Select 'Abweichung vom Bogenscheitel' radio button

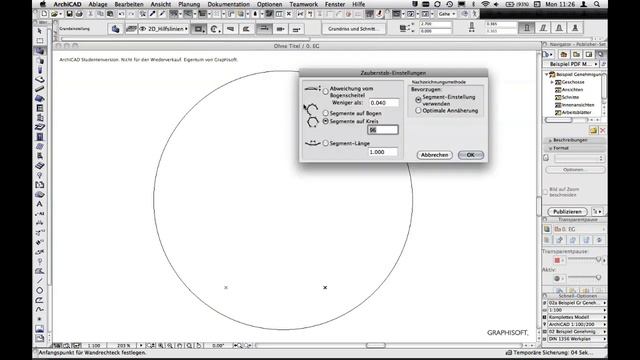(x=325, y=91)
